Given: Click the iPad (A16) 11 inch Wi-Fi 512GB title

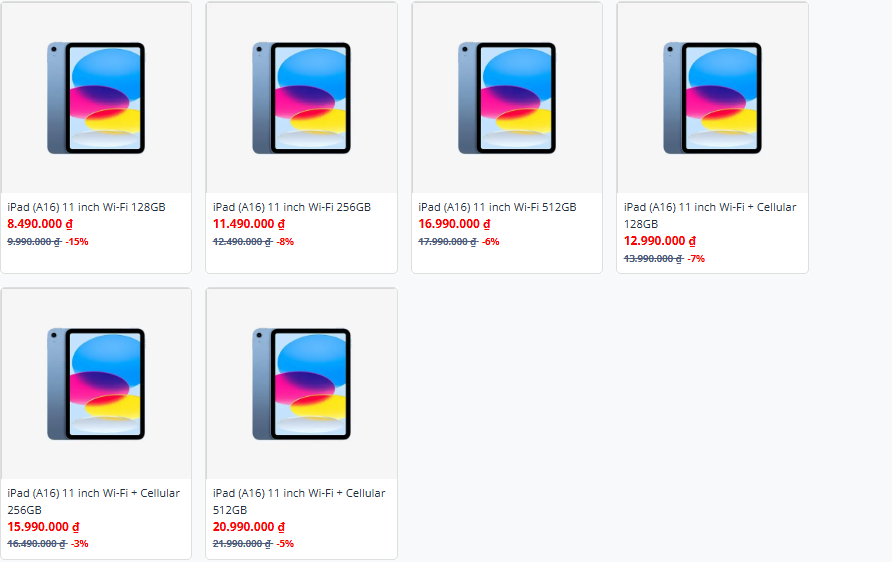Looking at the screenshot, I should pos(497,207).
